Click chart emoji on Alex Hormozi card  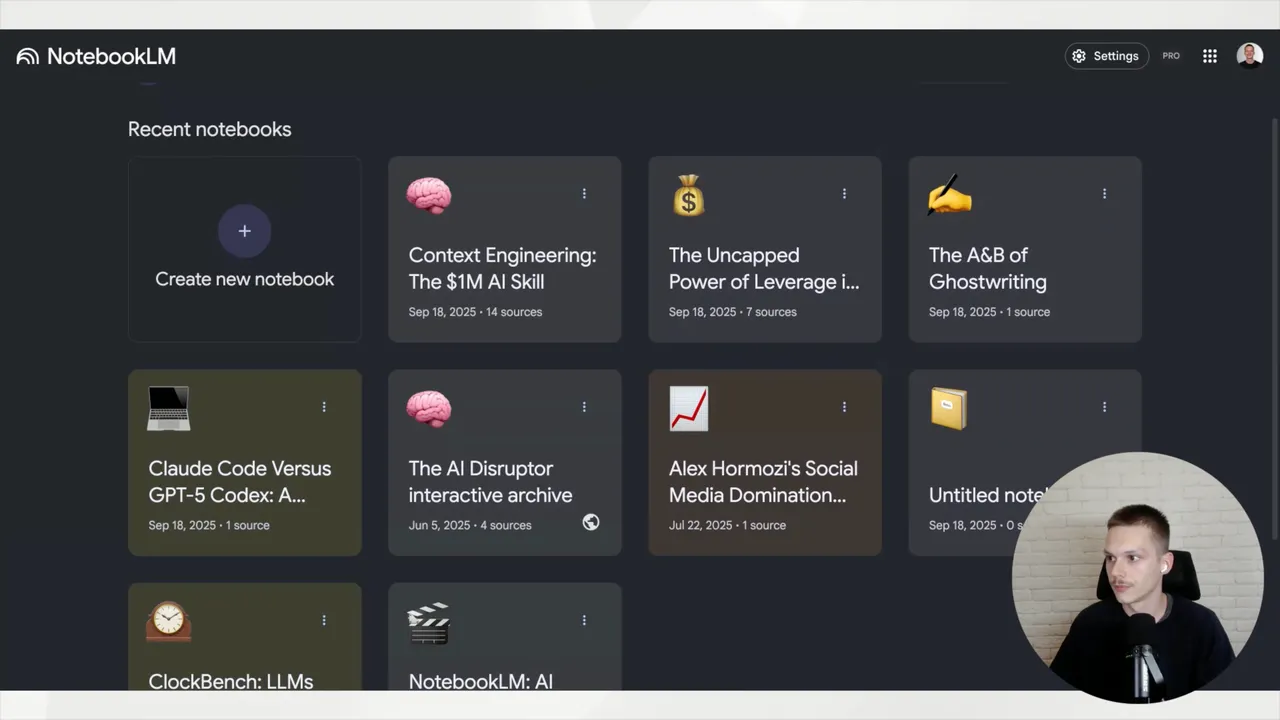(689, 408)
